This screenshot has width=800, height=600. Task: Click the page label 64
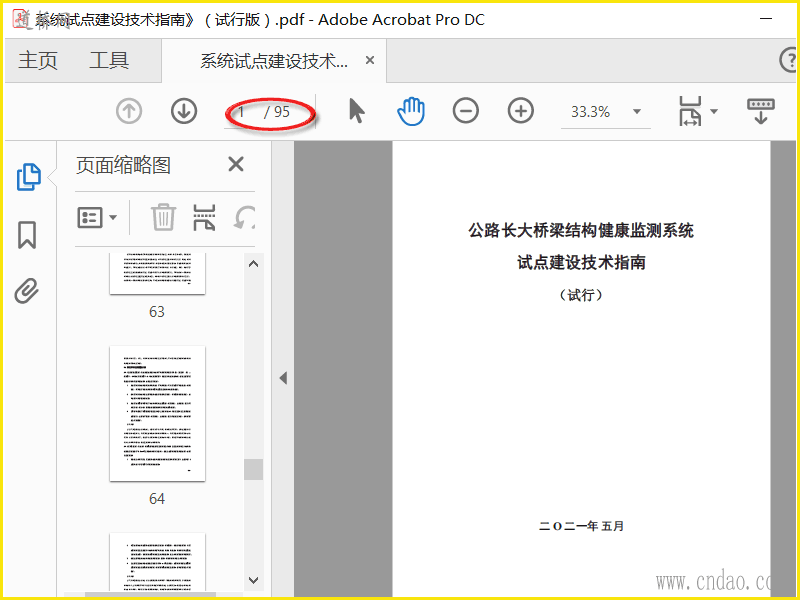point(157,498)
